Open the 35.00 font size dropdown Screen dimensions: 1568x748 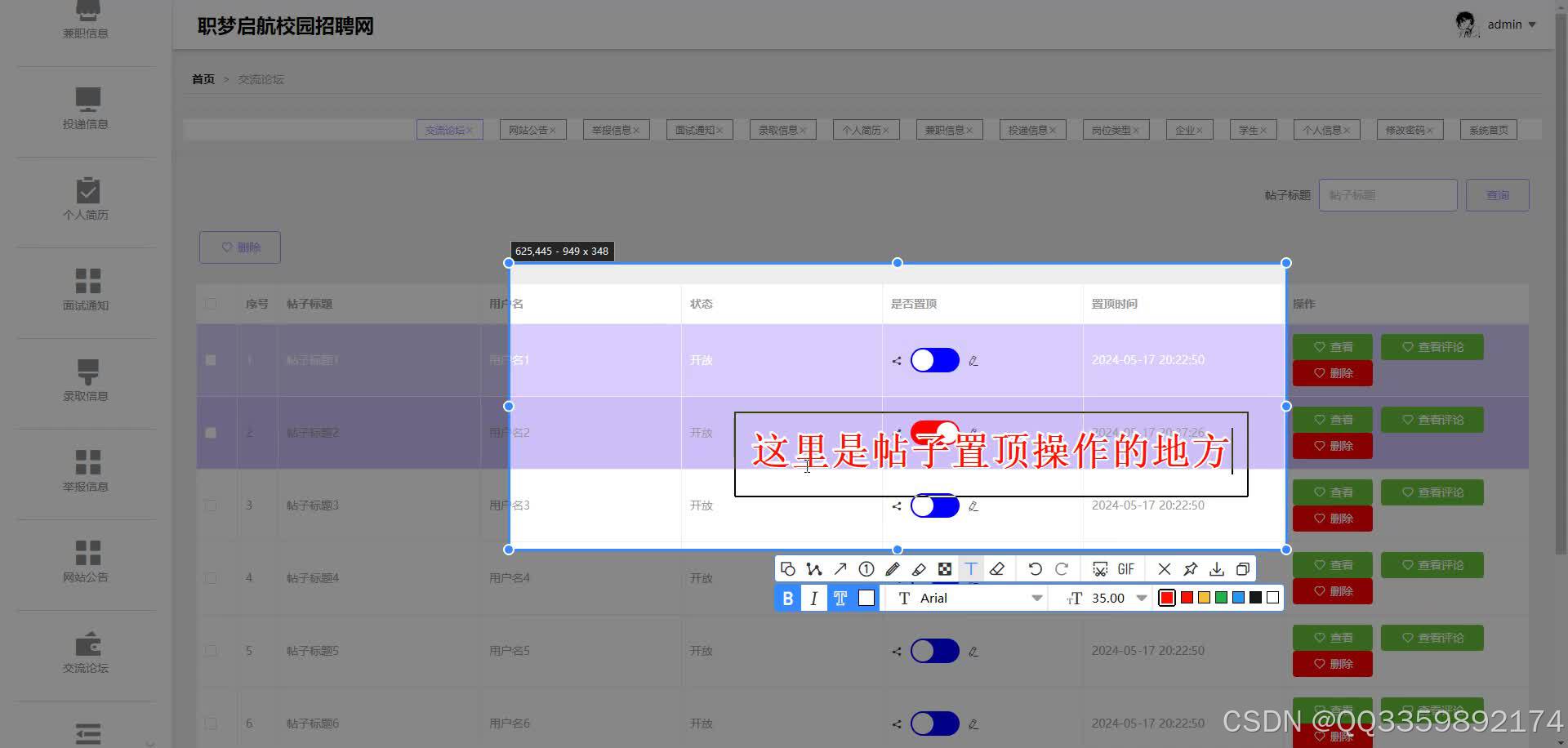pos(1107,599)
